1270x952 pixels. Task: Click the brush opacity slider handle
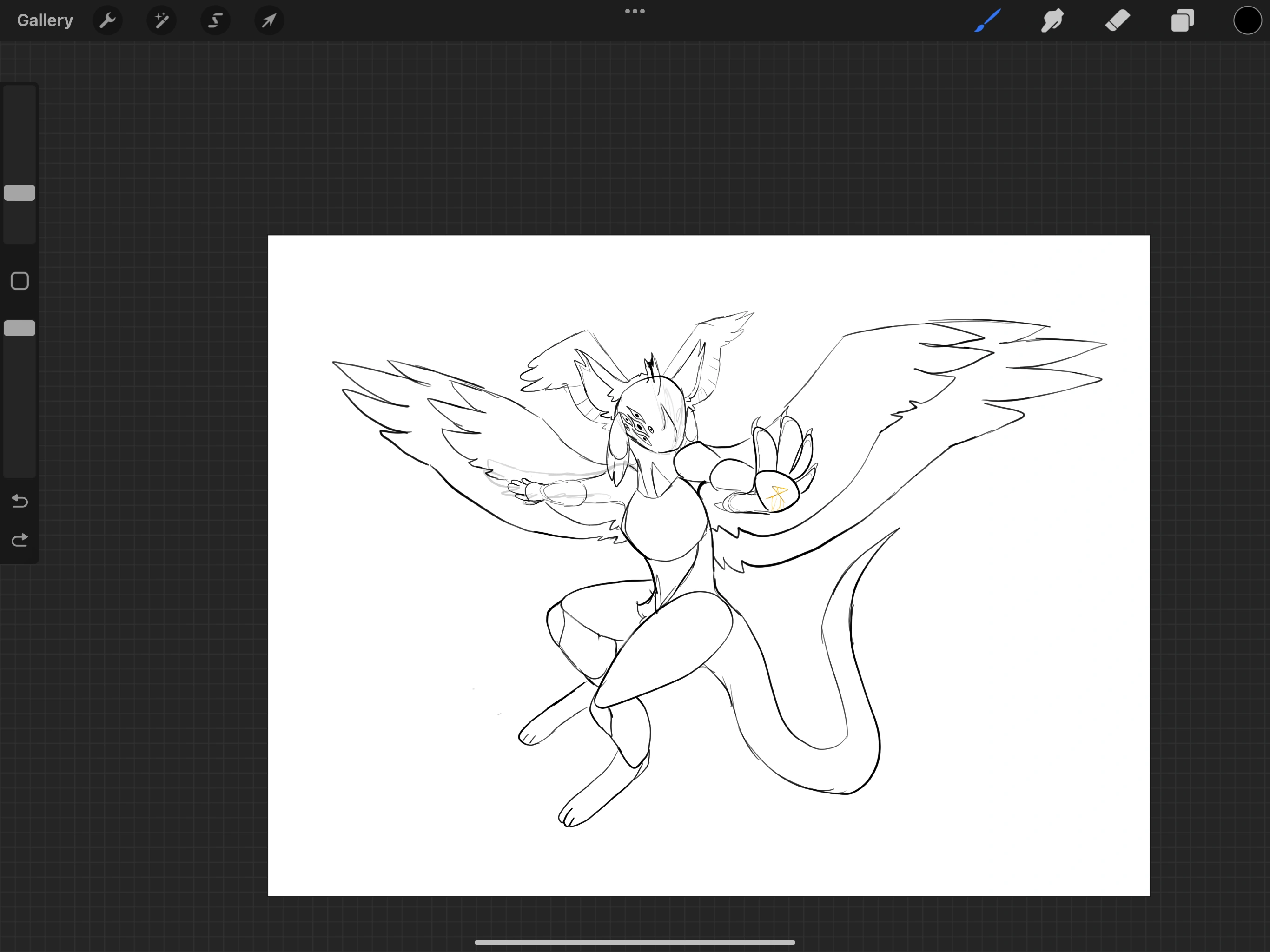(x=20, y=328)
